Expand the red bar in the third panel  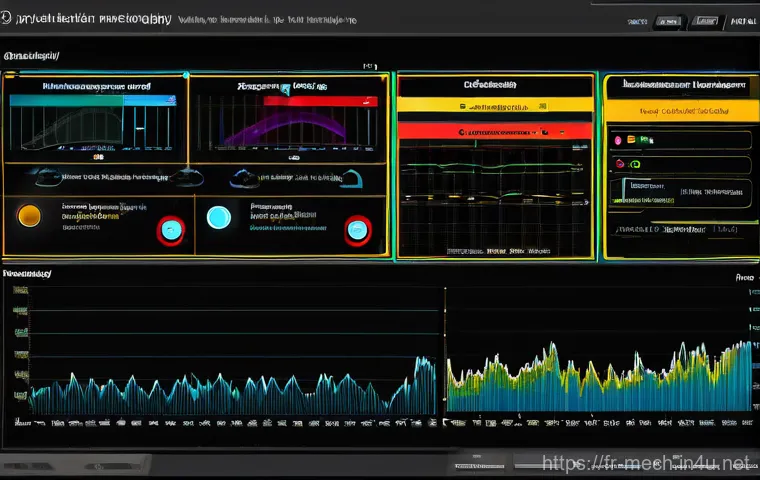click(495, 131)
